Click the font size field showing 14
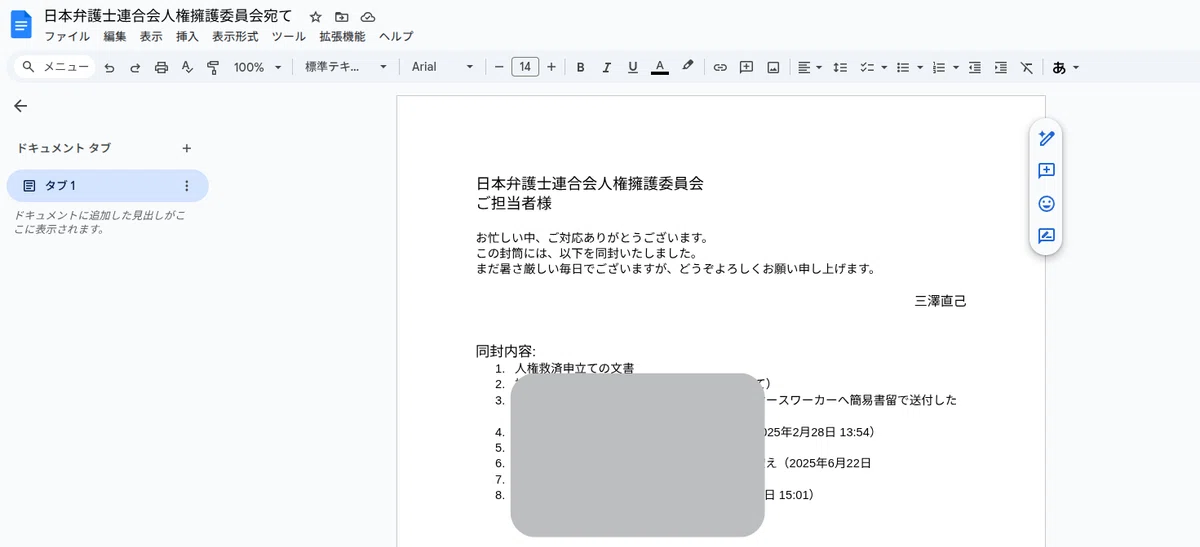The height and width of the screenshot is (547, 1200). pyautogui.click(x=525, y=67)
